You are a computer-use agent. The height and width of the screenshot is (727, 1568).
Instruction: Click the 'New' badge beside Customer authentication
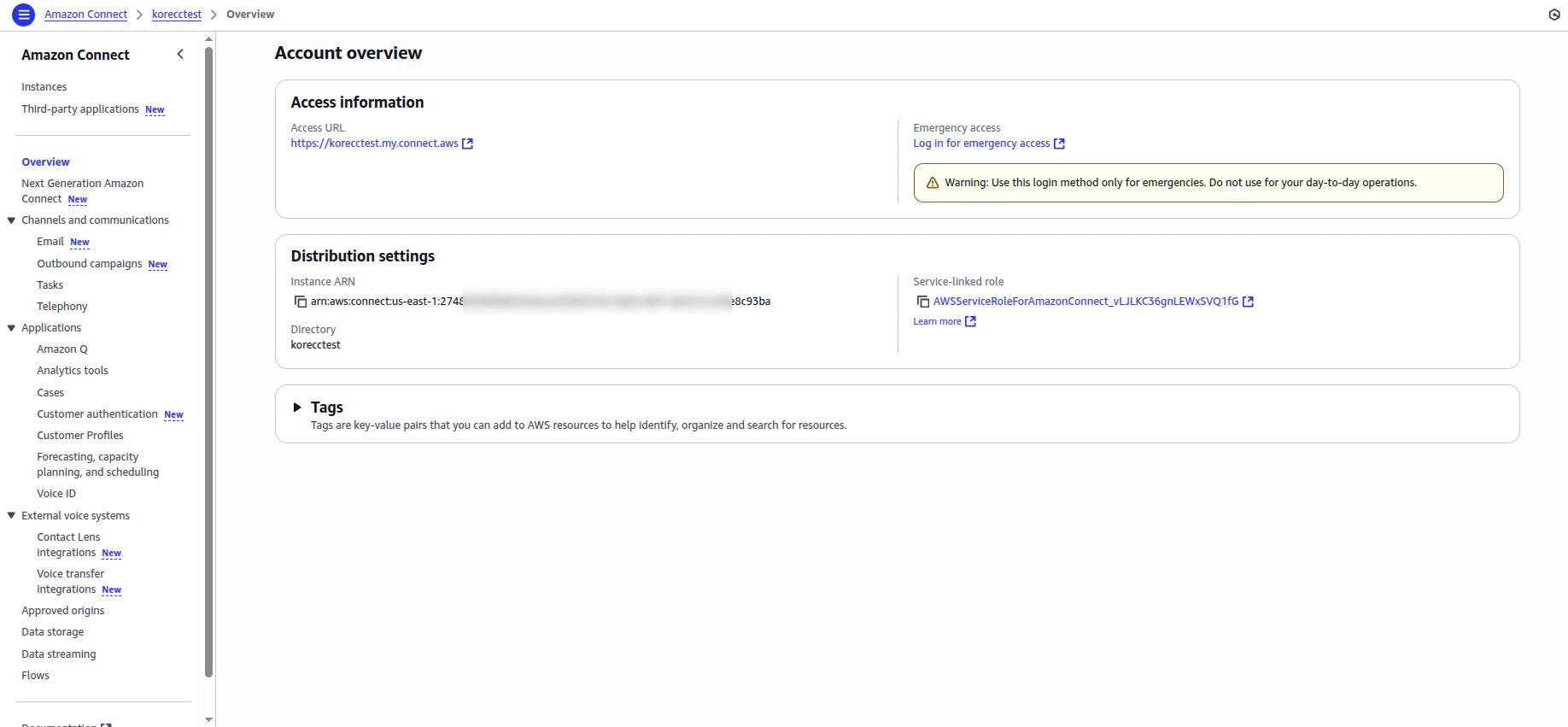pyautogui.click(x=174, y=415)
